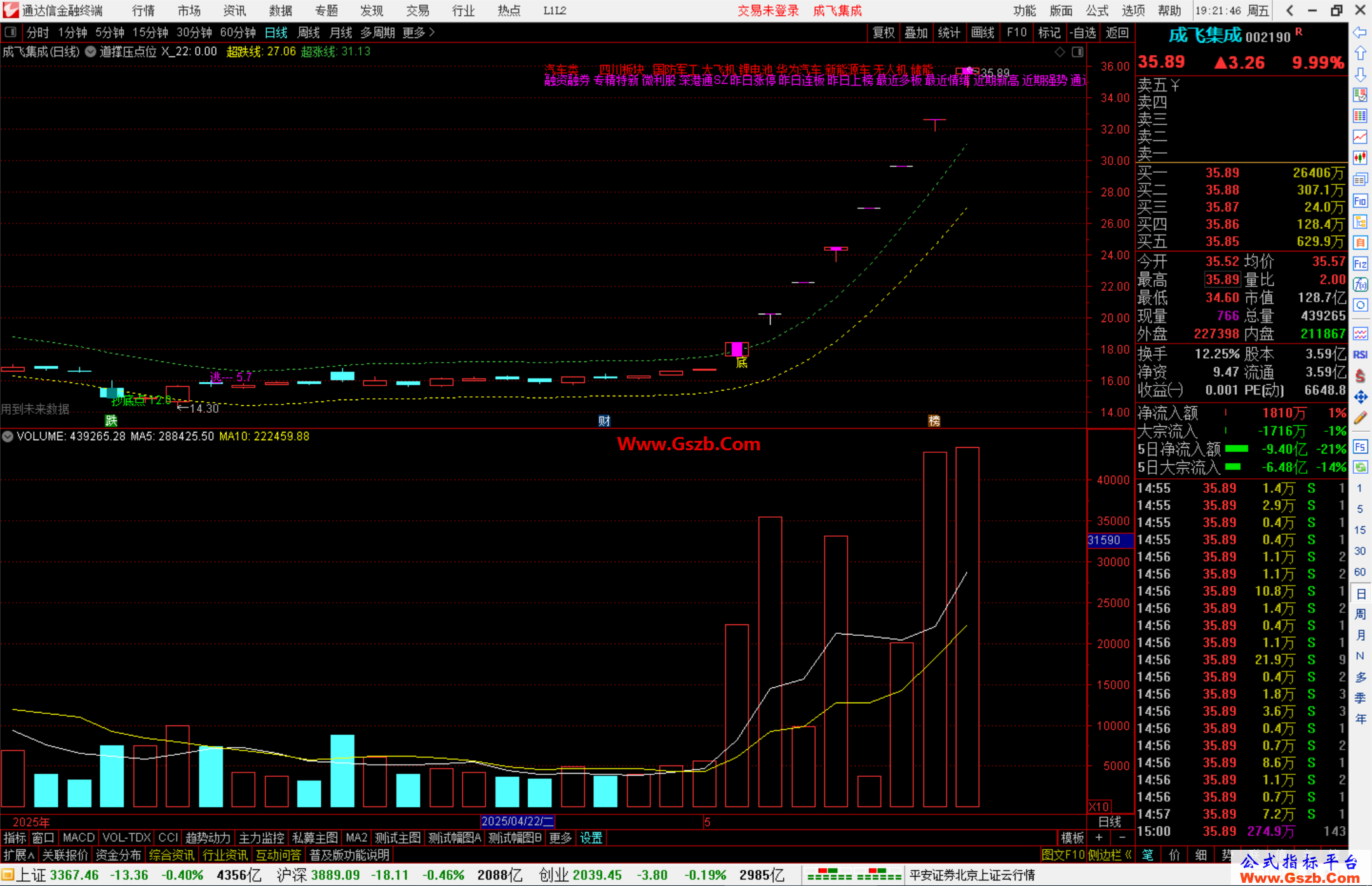Viewport: 1372px width, 886px height.
Task: Select the candlestick chart icon in sidebar
Action: [1360, 158]
